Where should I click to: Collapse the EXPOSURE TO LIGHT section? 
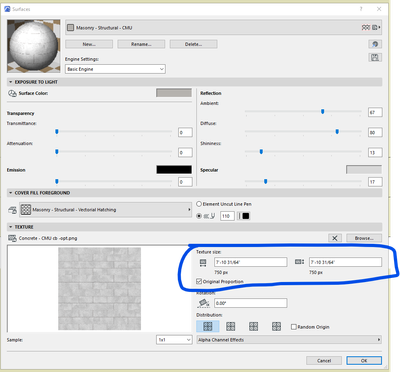tap(10, 82)
